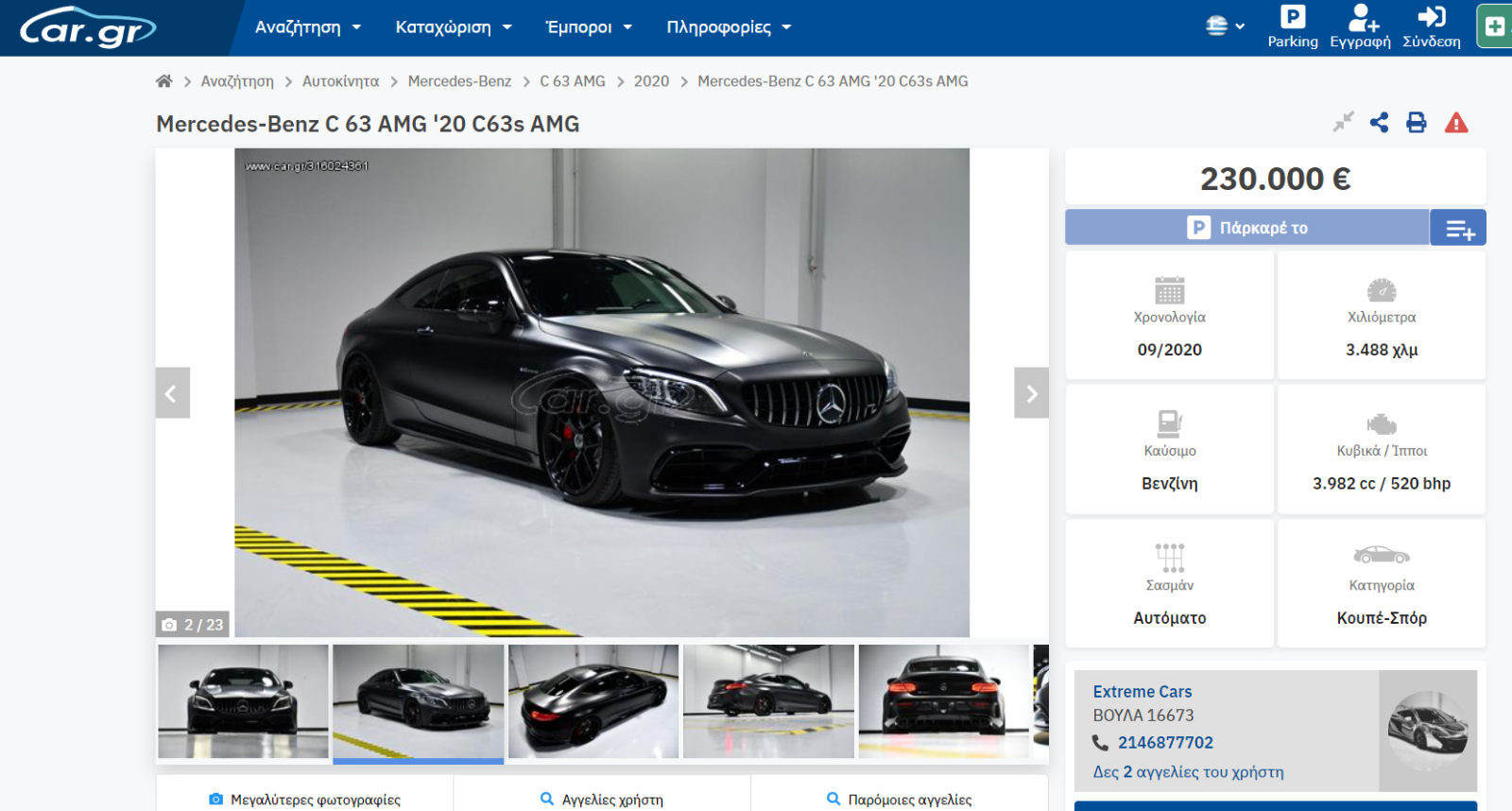Open Parking from the top bar
The width and height of the screenshot is (1512, 811).
pyautogui.click(x=1293, y=26)
